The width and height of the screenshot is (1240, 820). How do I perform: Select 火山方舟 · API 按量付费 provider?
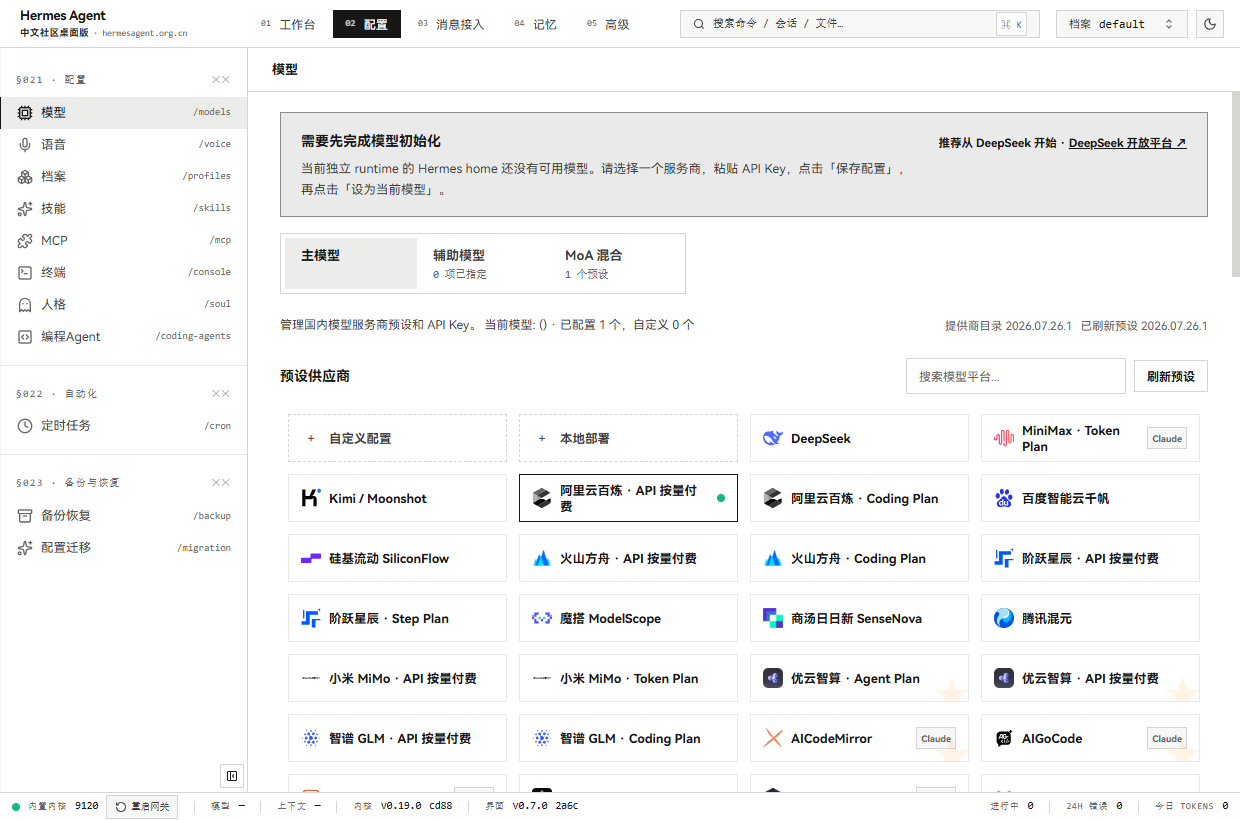tap(628, 558)
